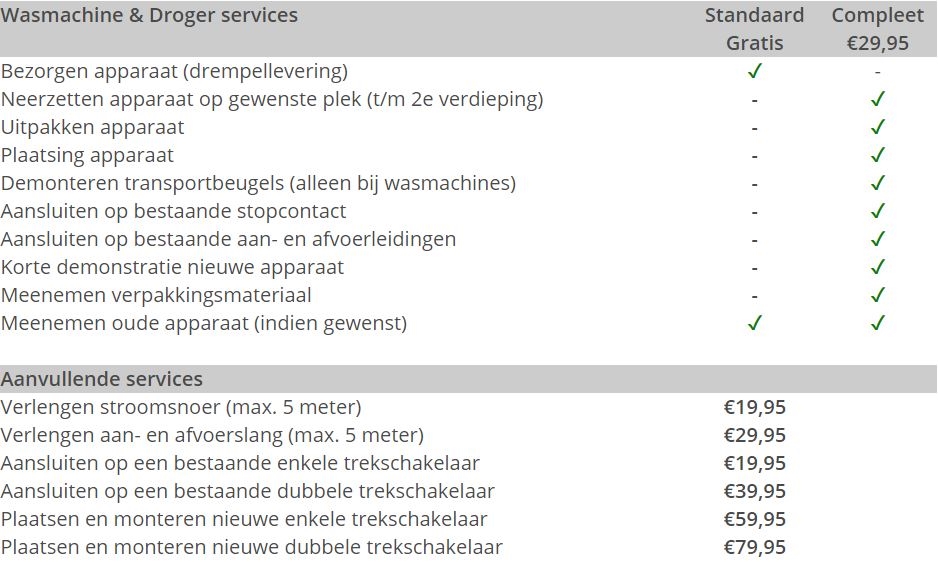Click Compleet checkmark for Aansluiten op stopcontact
Image resolution: width=938 pixels, height=562 pixels.
click(x=878, y=211)
